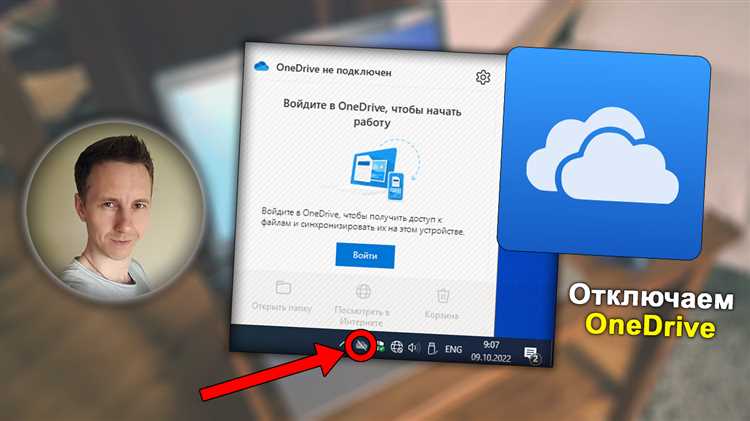Open the Корзина recycle bin icon
The height and width of the screenshot is (421, 750).
pyautogui.click(x=443, y=296)
